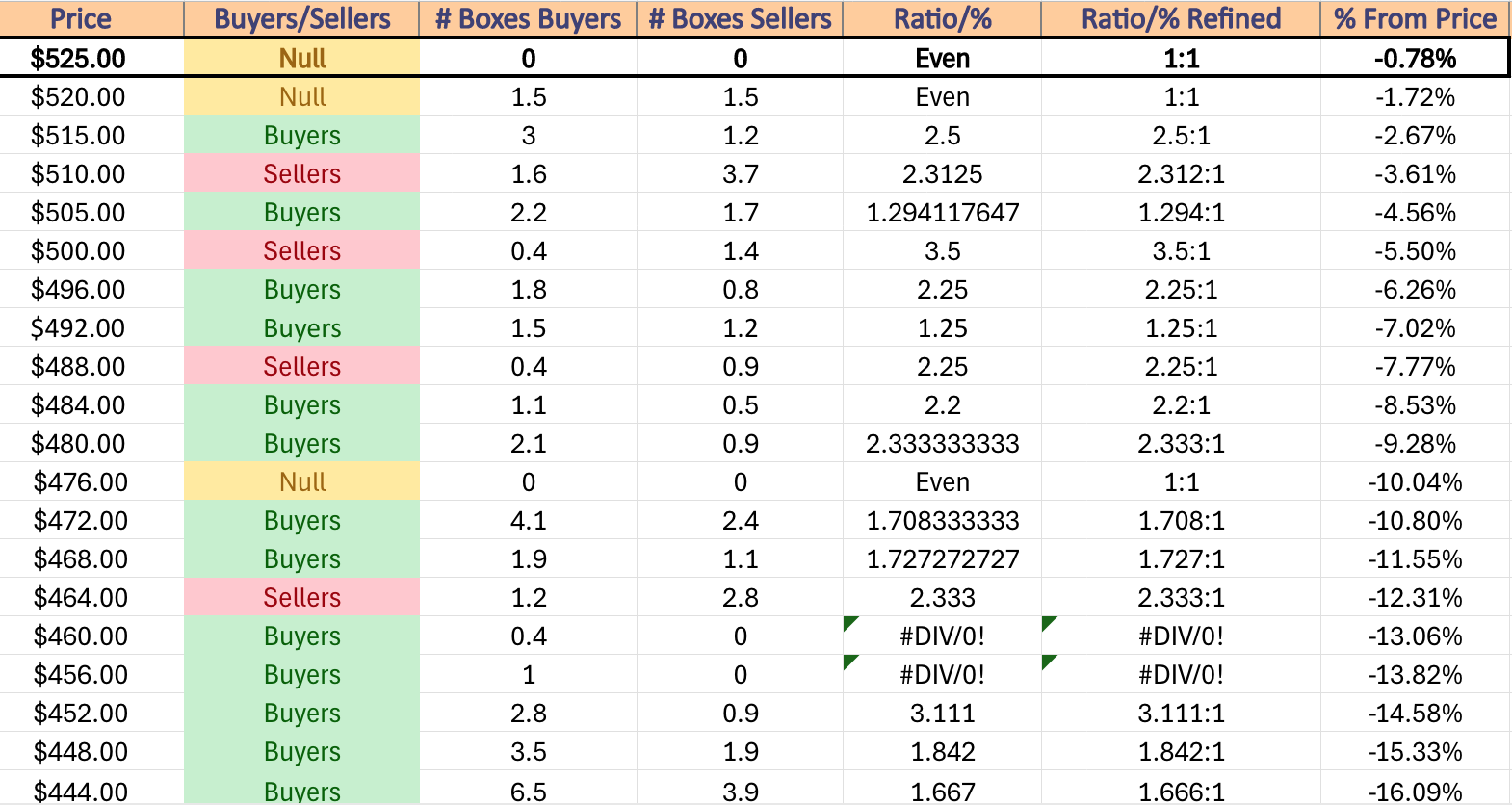1512x805 pixels.
Task: Click the $452.00 price cell
Action: [x=91, y=713]
